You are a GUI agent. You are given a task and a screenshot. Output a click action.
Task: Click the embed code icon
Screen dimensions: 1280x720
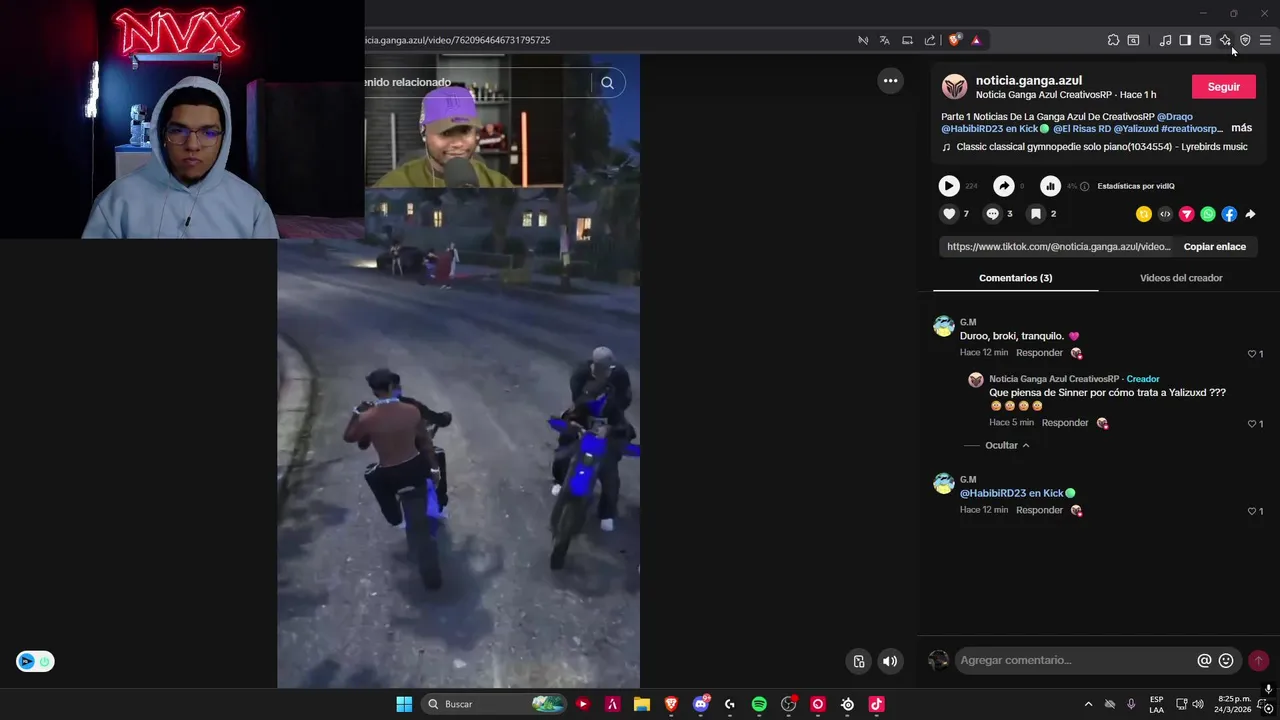(1165, 214)
